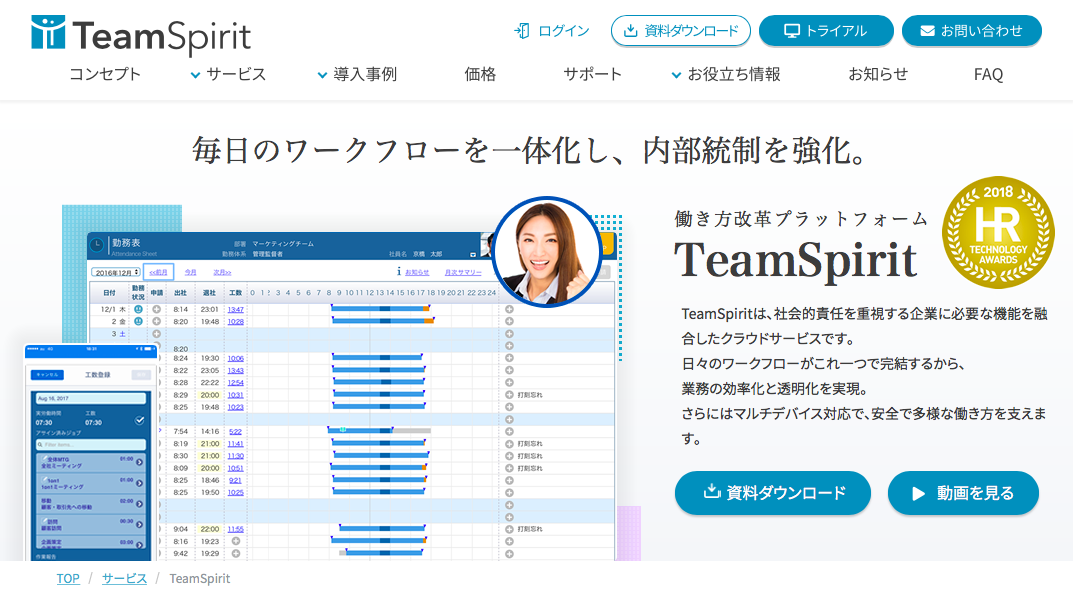Click the 働き方改革プラットフォーム heading text

[801, 219]
